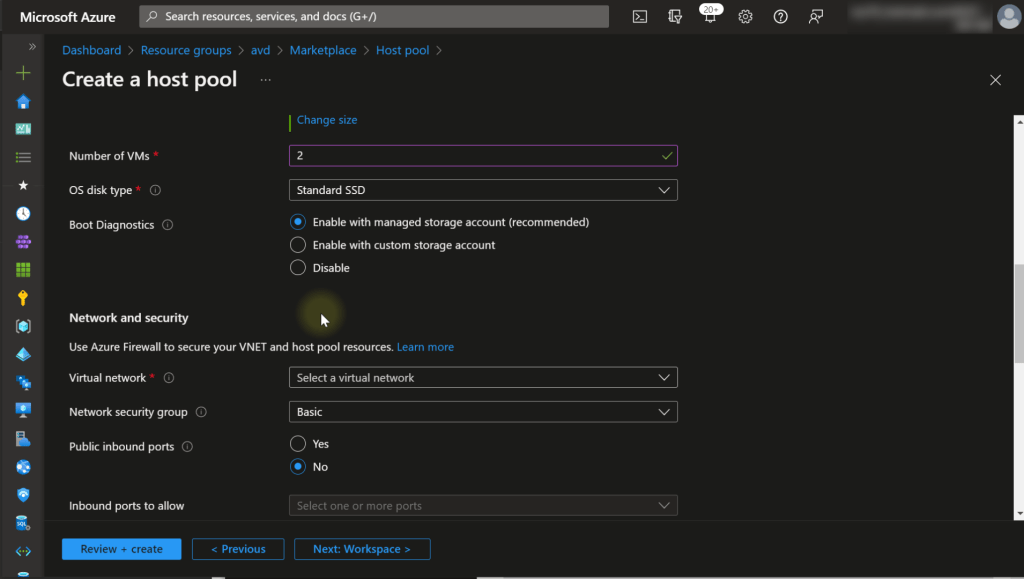Open the Feedback icon in header
1024x579 pixels.
817,17
